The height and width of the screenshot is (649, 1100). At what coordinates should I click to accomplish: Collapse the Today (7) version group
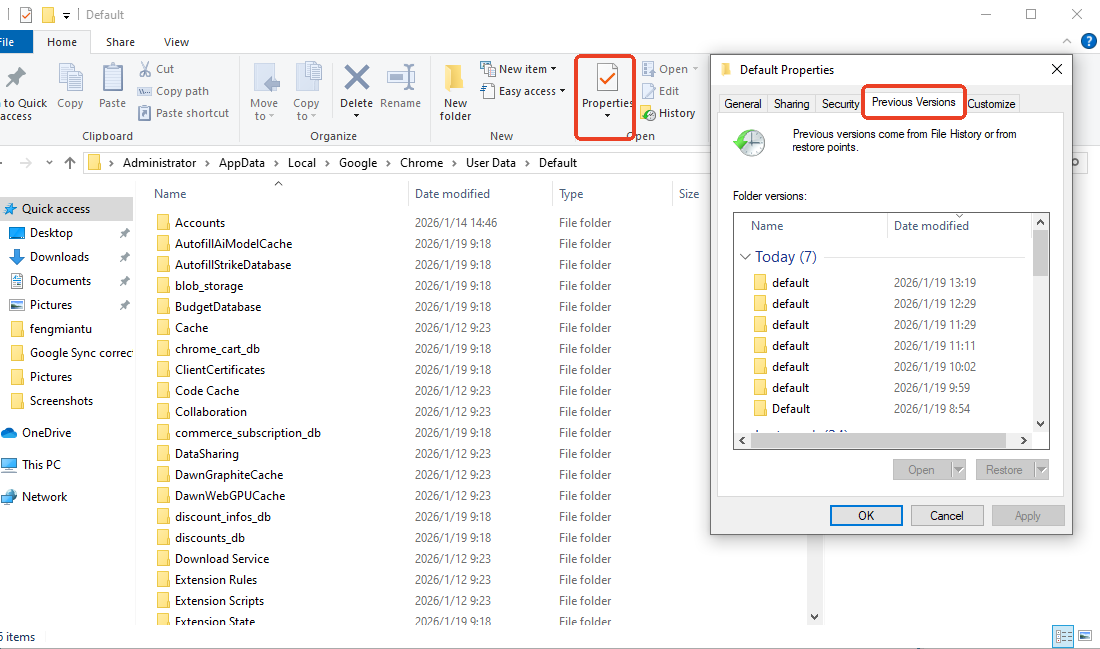745,257
